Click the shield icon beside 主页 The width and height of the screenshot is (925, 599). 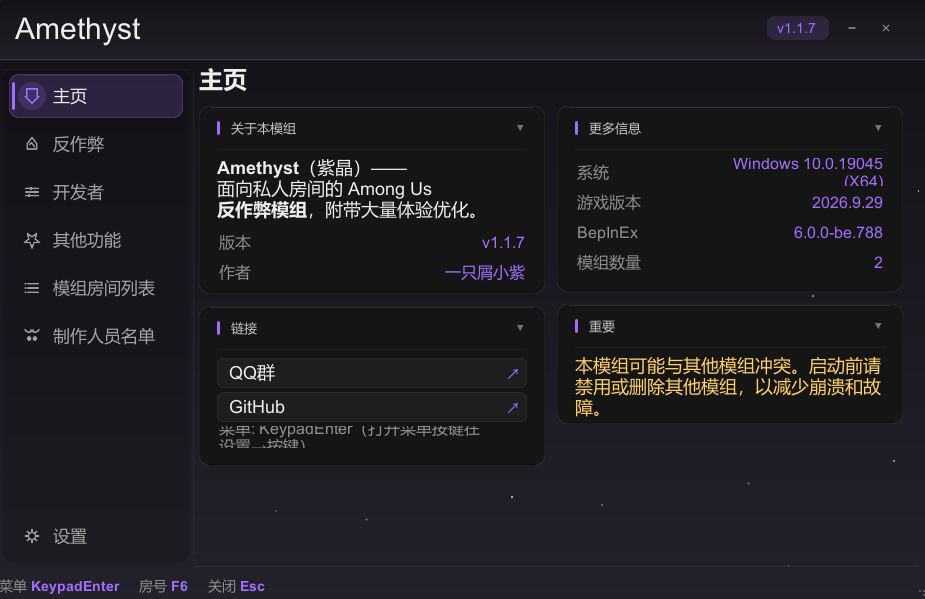[32, 96]
